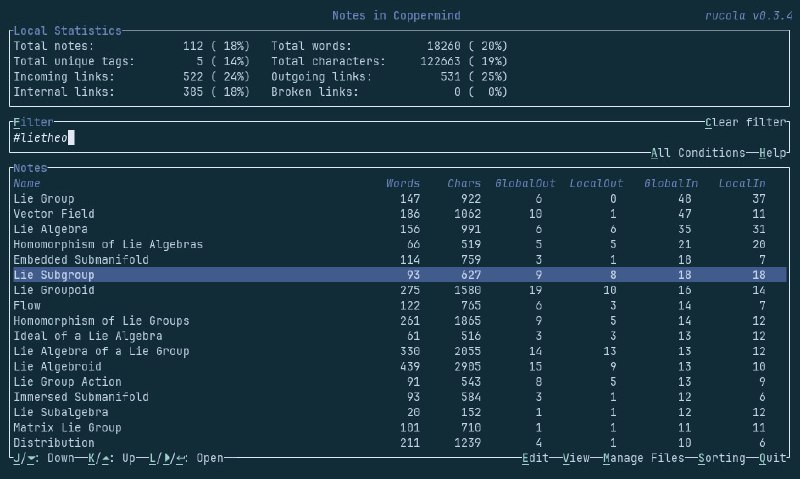Screen dimensions: 800x479
Task: Click the GlobalOut column header
Action: 525,184
